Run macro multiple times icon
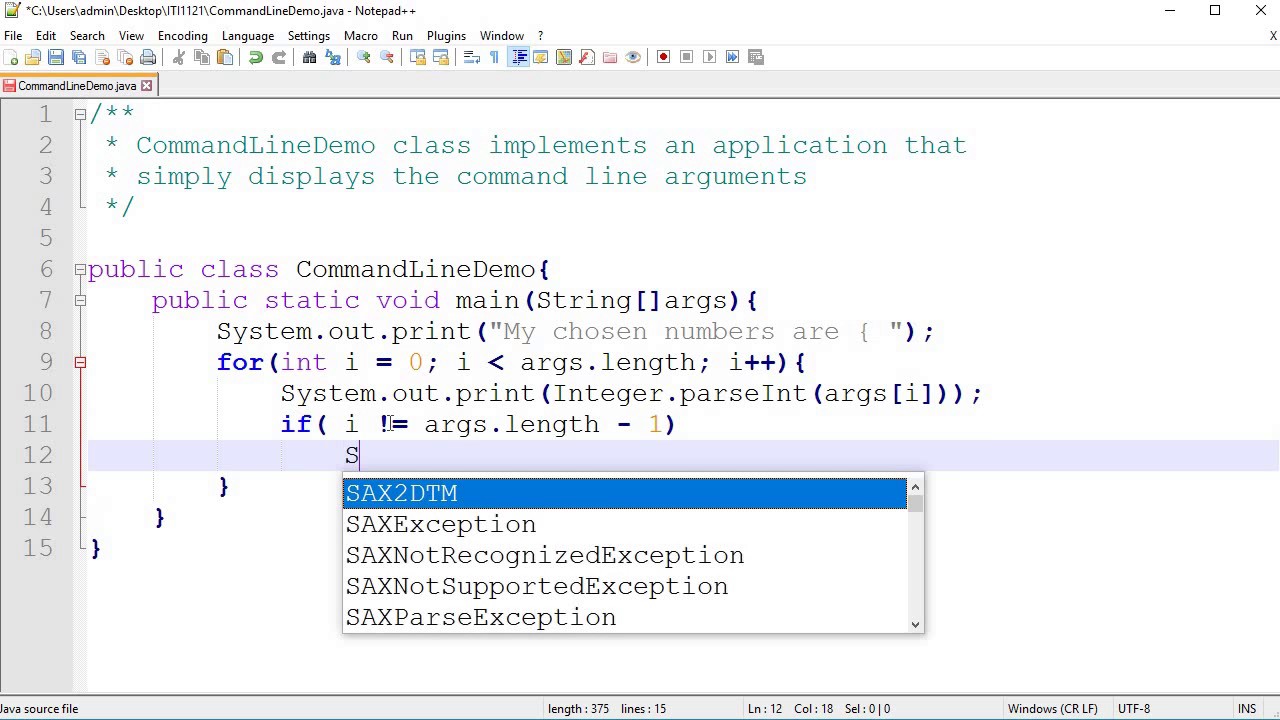1280x720 pixels. [732, 57]
